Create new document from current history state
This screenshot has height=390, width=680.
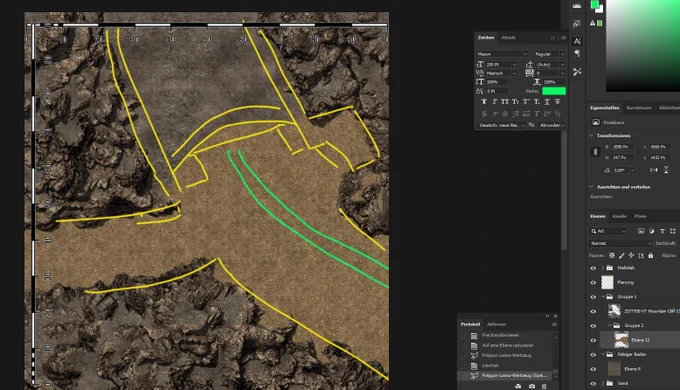518,386
